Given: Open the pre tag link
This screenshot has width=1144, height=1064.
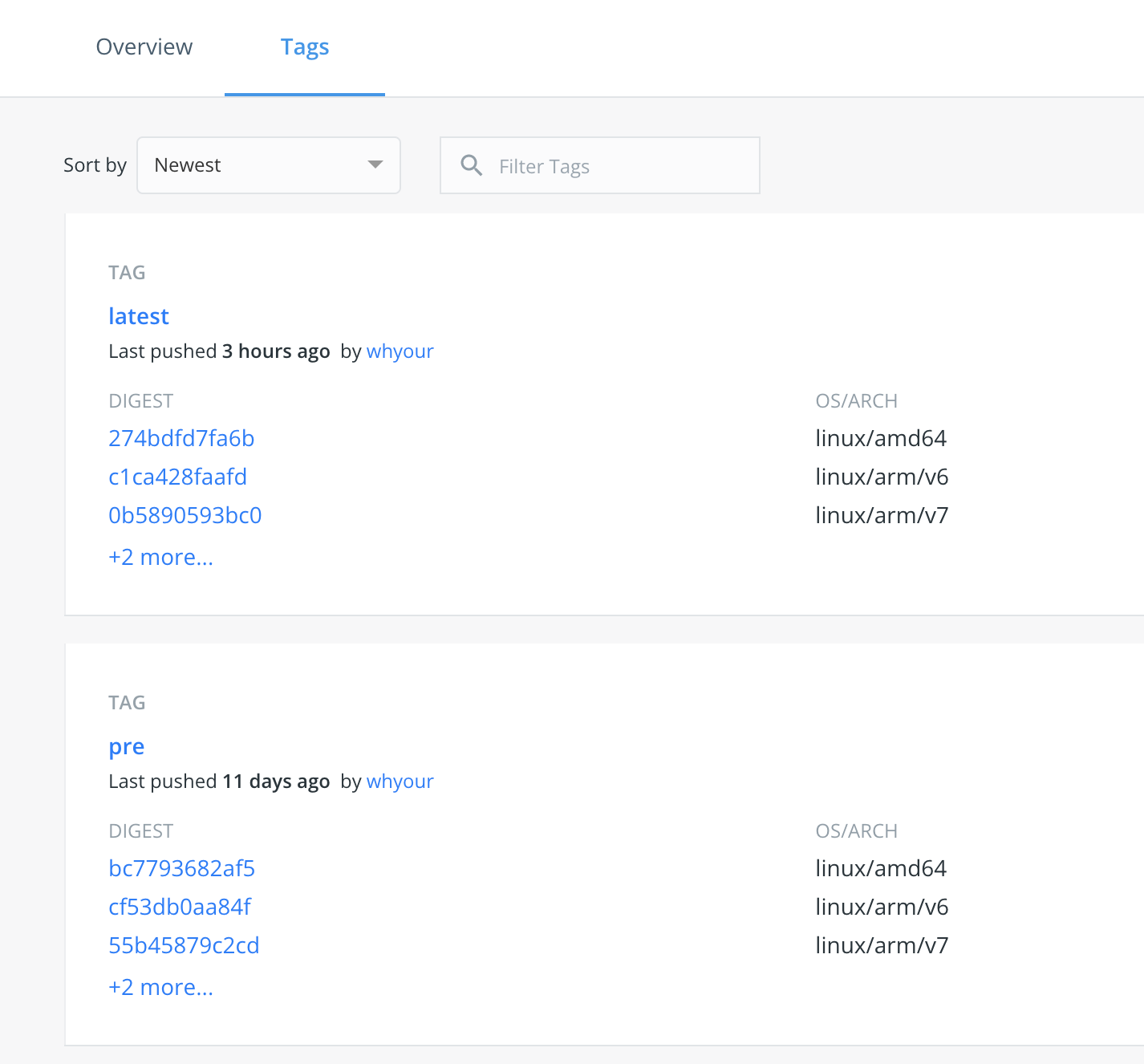Looking at the screenshot, I should pyautogui.click(x=127, y=747).
